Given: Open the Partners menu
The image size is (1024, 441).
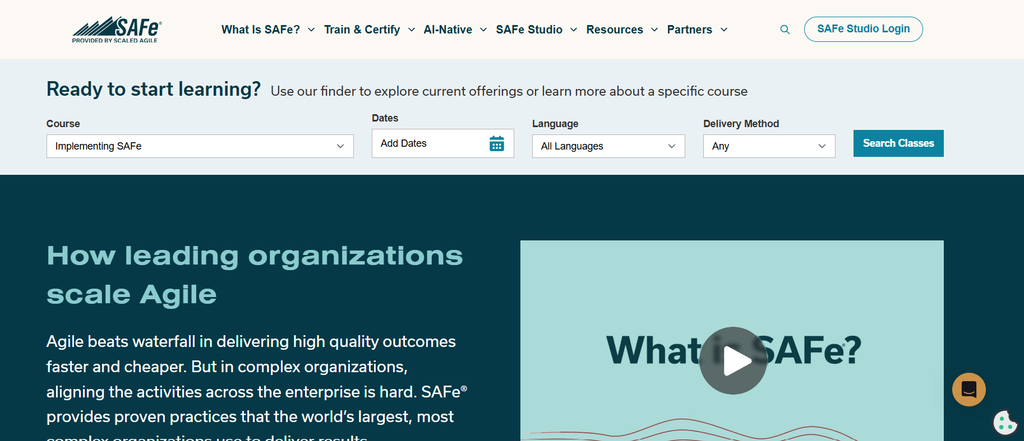Looking at the screenshot, I should click(x=690, y=29).
